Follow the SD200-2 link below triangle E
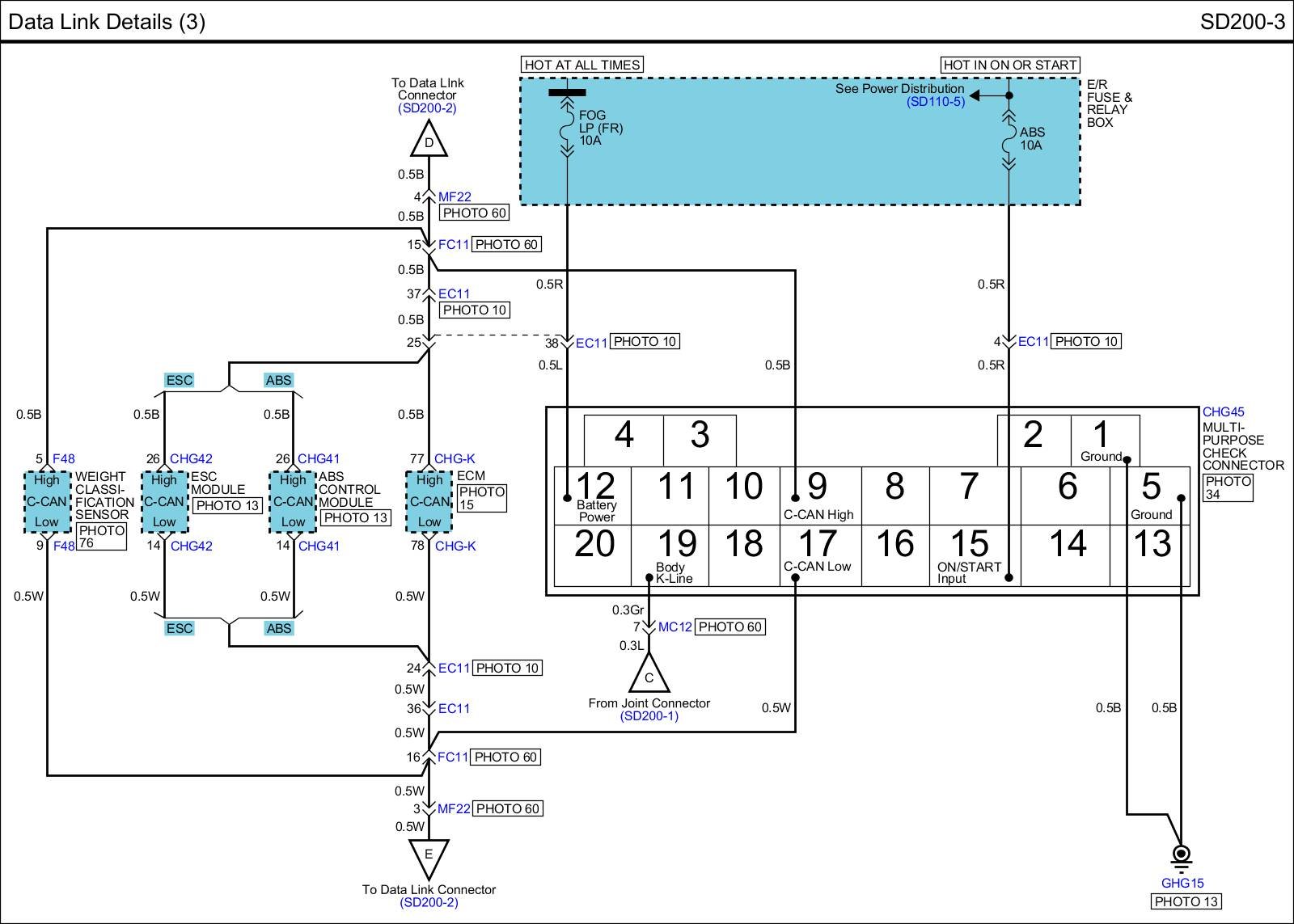This screenshot has width=1294, height=924. 429,902
